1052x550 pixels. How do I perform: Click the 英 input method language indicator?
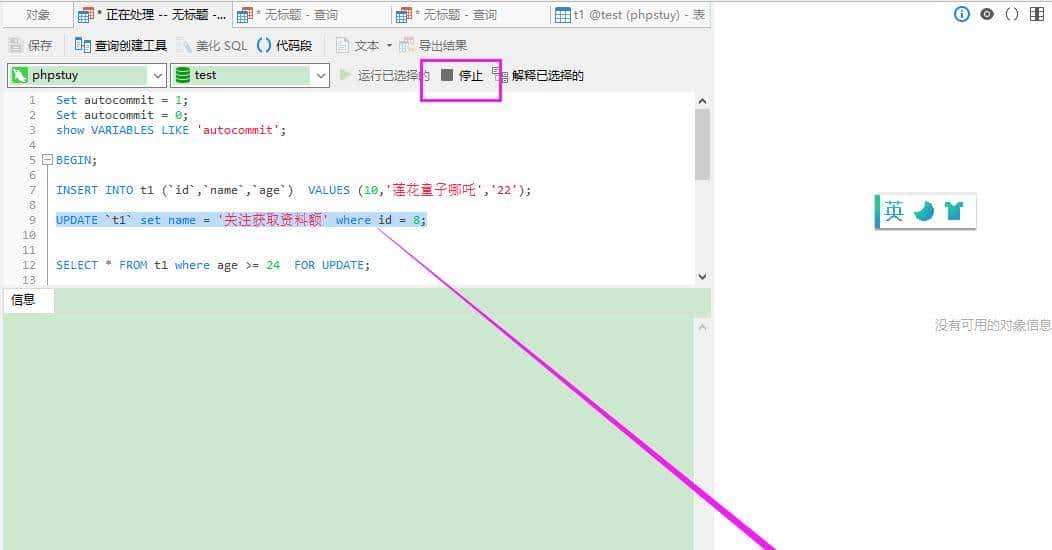click(x=894, y=211)
